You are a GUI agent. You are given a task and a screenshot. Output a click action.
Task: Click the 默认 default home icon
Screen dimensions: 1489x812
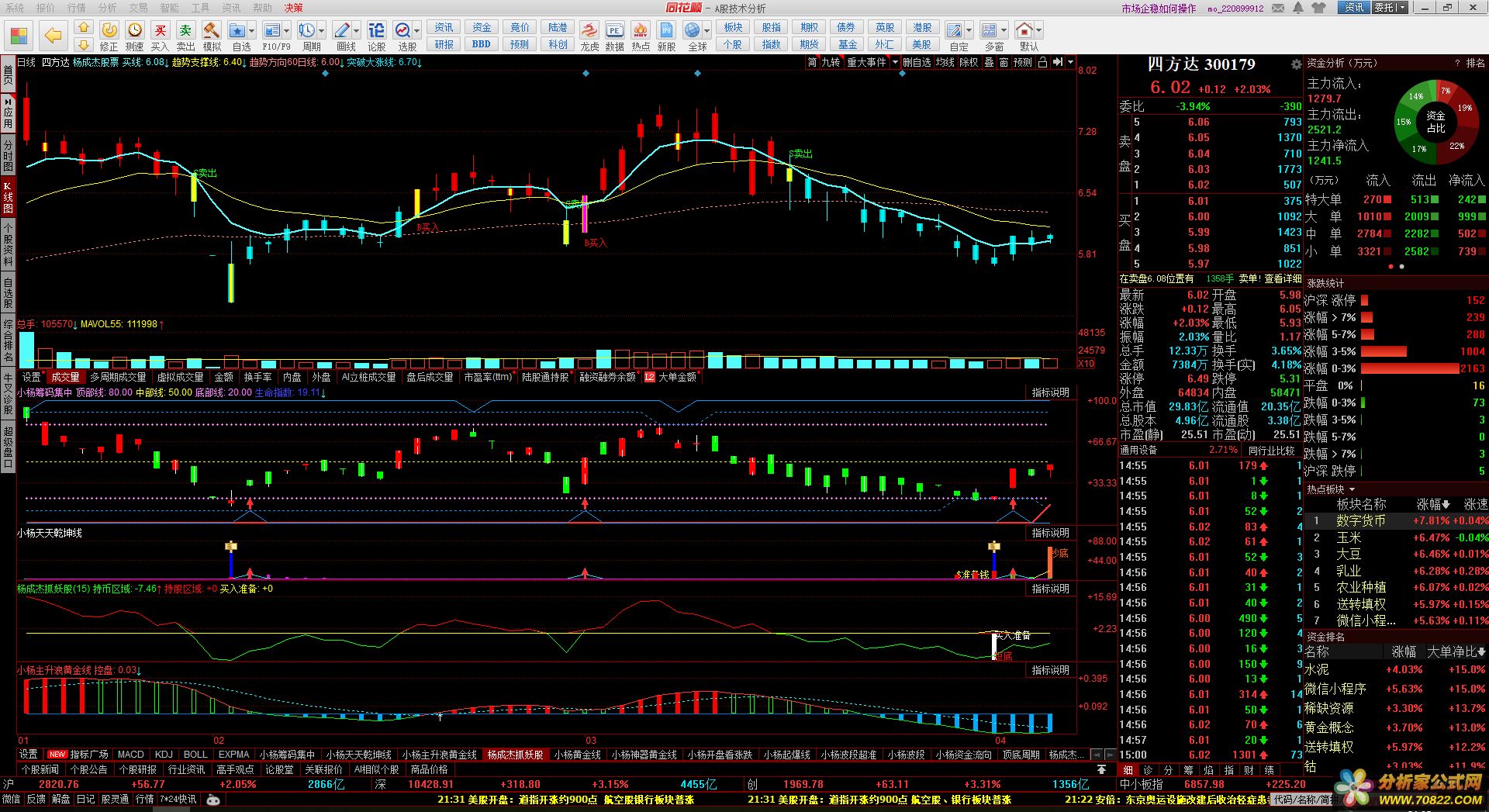(x=1024, y=30)
